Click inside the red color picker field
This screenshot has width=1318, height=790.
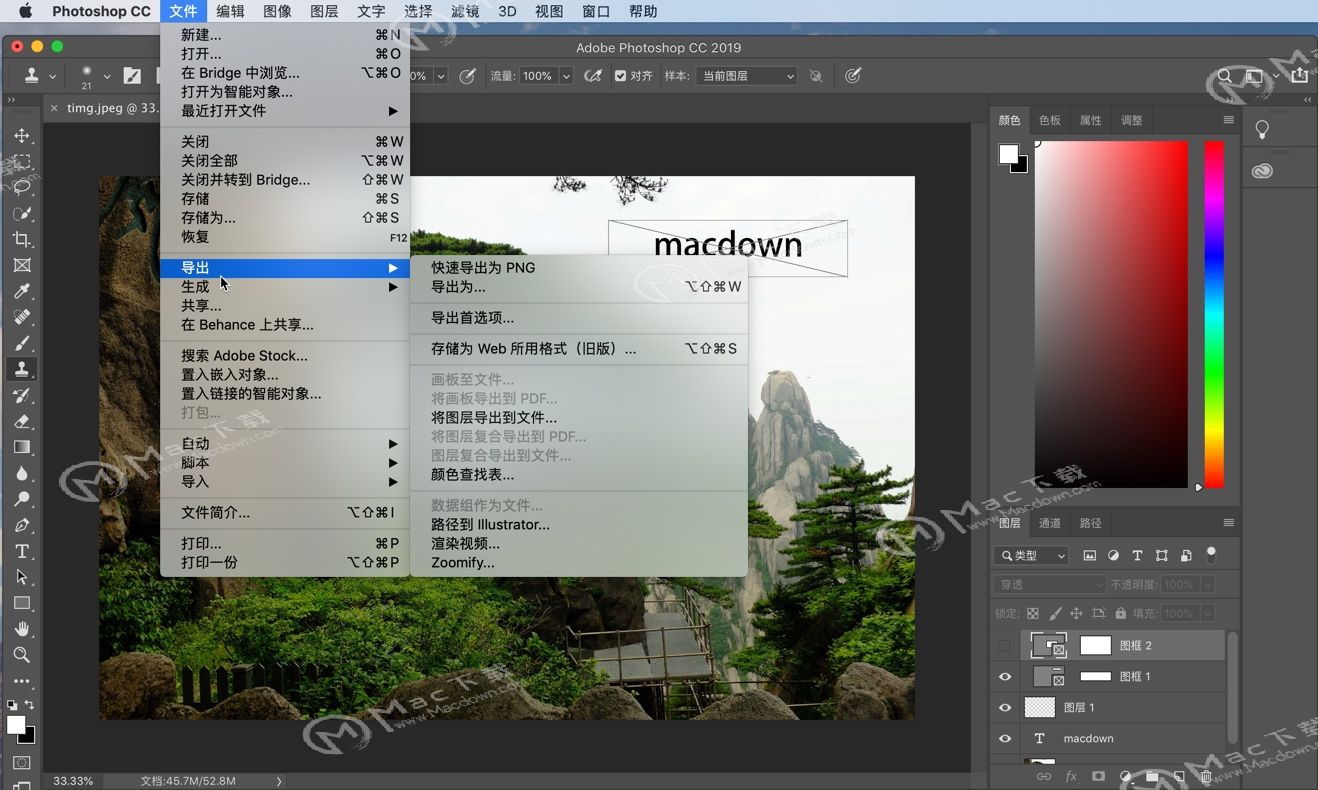click(1111, 314)
